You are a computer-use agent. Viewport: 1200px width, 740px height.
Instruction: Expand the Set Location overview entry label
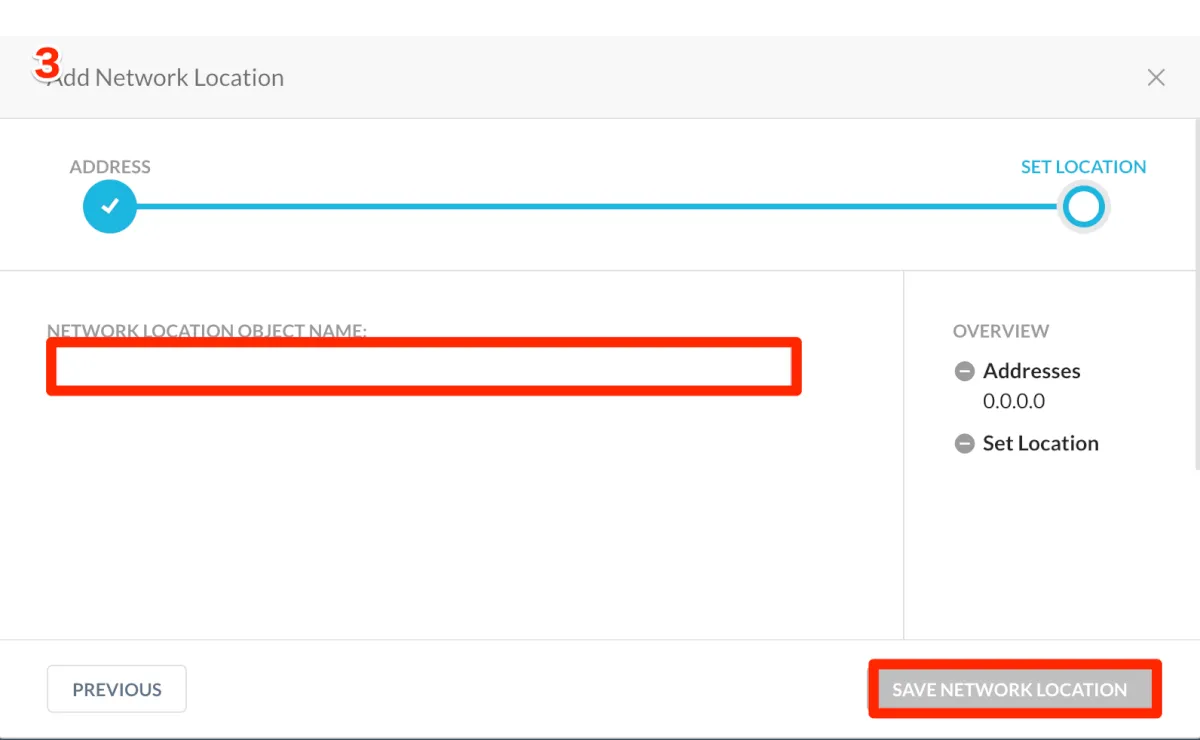pos(1040,444)
